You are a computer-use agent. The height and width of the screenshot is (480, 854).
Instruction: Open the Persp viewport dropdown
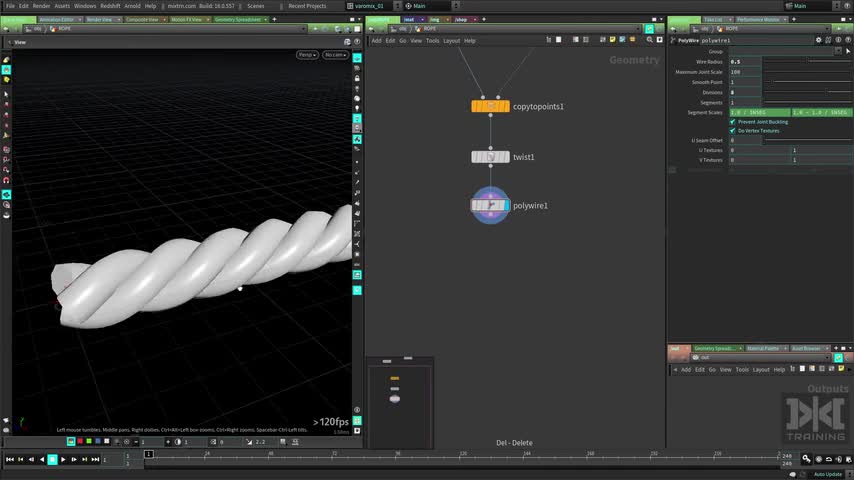click(x=307, y=55)
